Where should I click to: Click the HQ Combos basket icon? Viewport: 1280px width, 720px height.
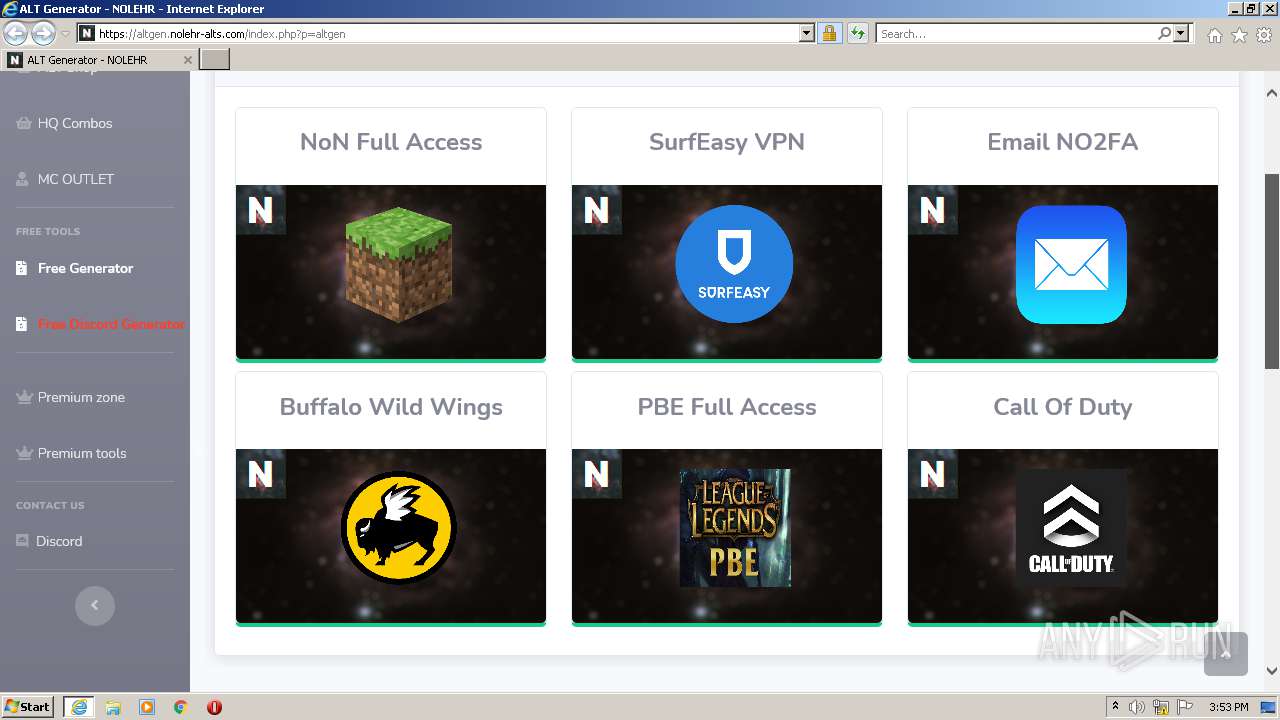[23, 124]
